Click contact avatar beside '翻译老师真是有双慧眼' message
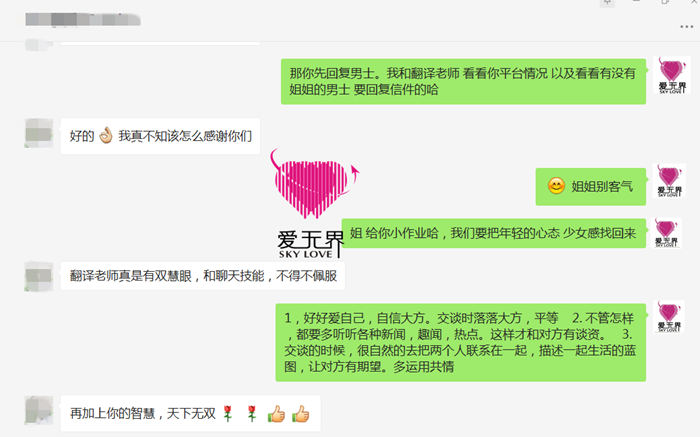This screenshot has height=437, width=700. click(x=39, y=276)
